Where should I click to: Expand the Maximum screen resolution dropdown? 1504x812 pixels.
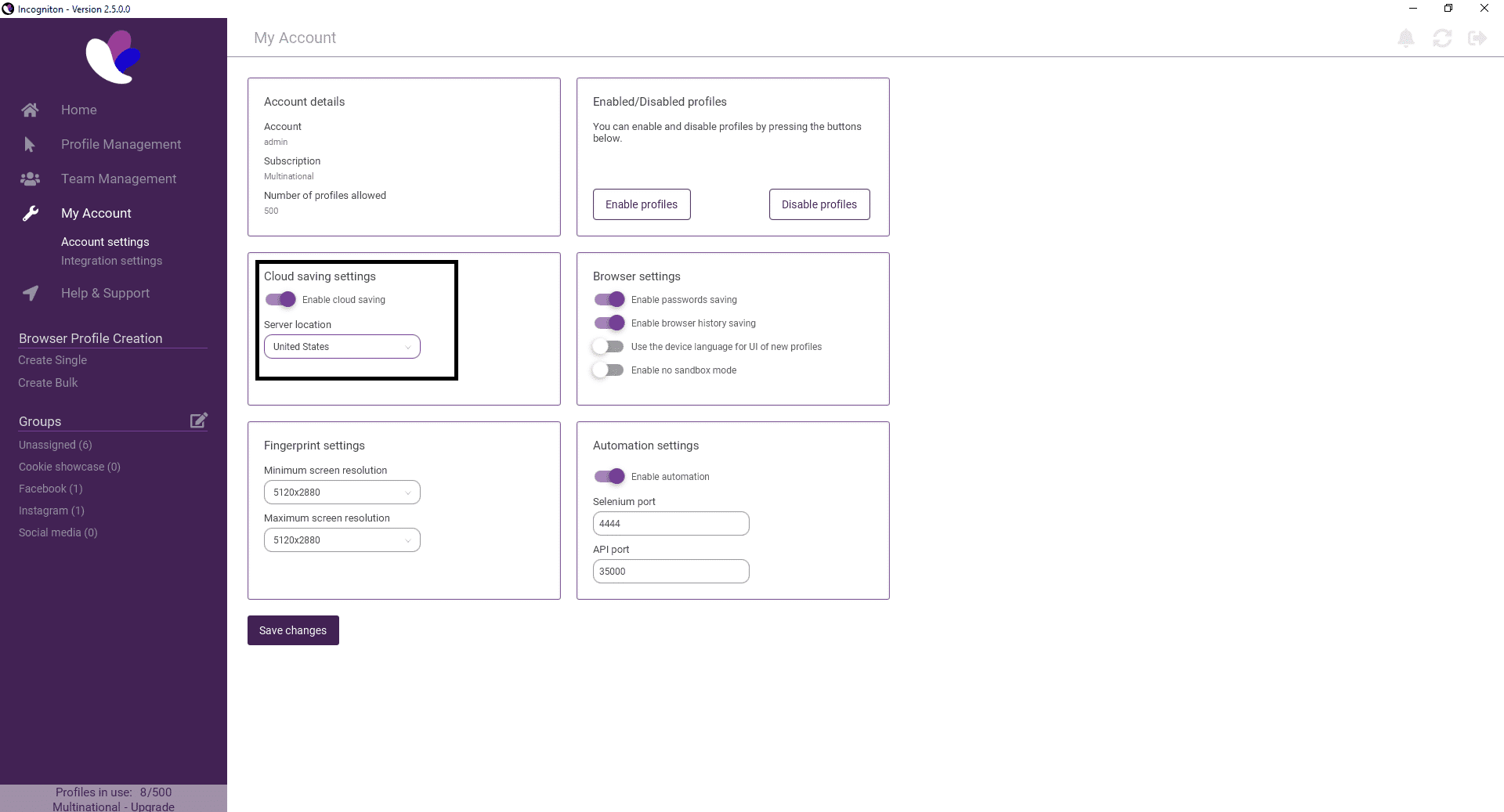pyautogui.click(x=342, y=540)
